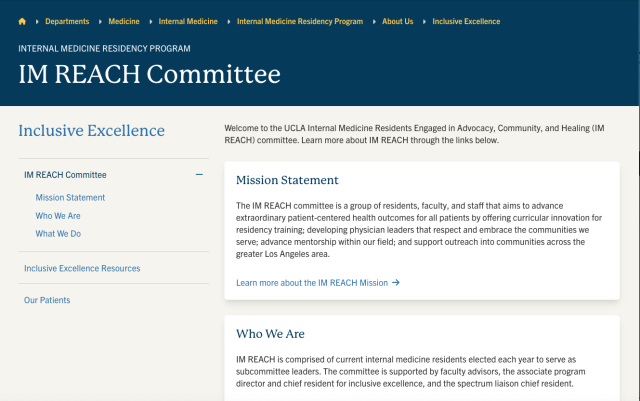640x401 pixels.
Task: Click the paragraph starting 'The IM REACH committee is'
Action: [x=419, y=230]
